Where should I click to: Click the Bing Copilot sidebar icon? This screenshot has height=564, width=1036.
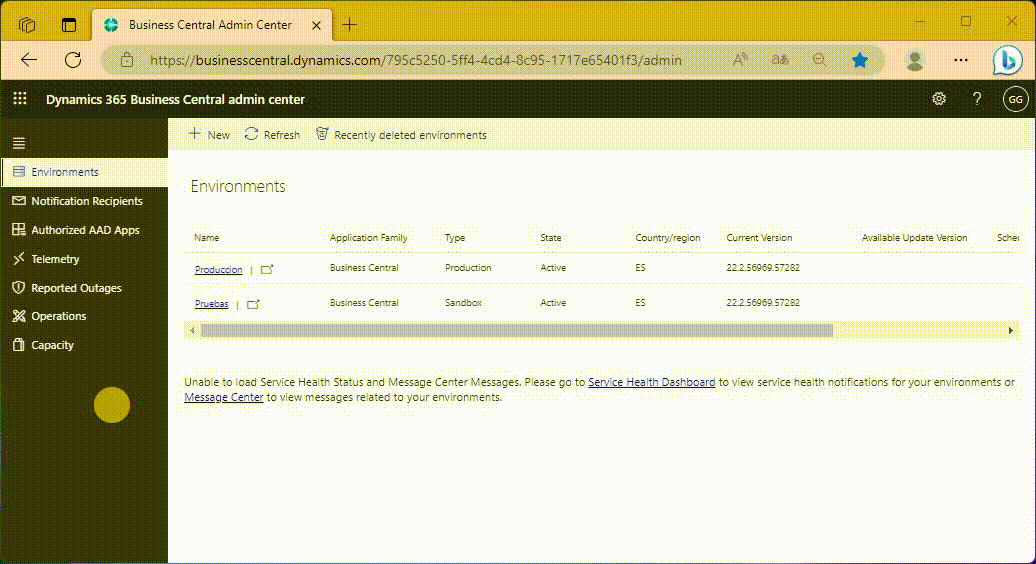[x=1006, y=60]
